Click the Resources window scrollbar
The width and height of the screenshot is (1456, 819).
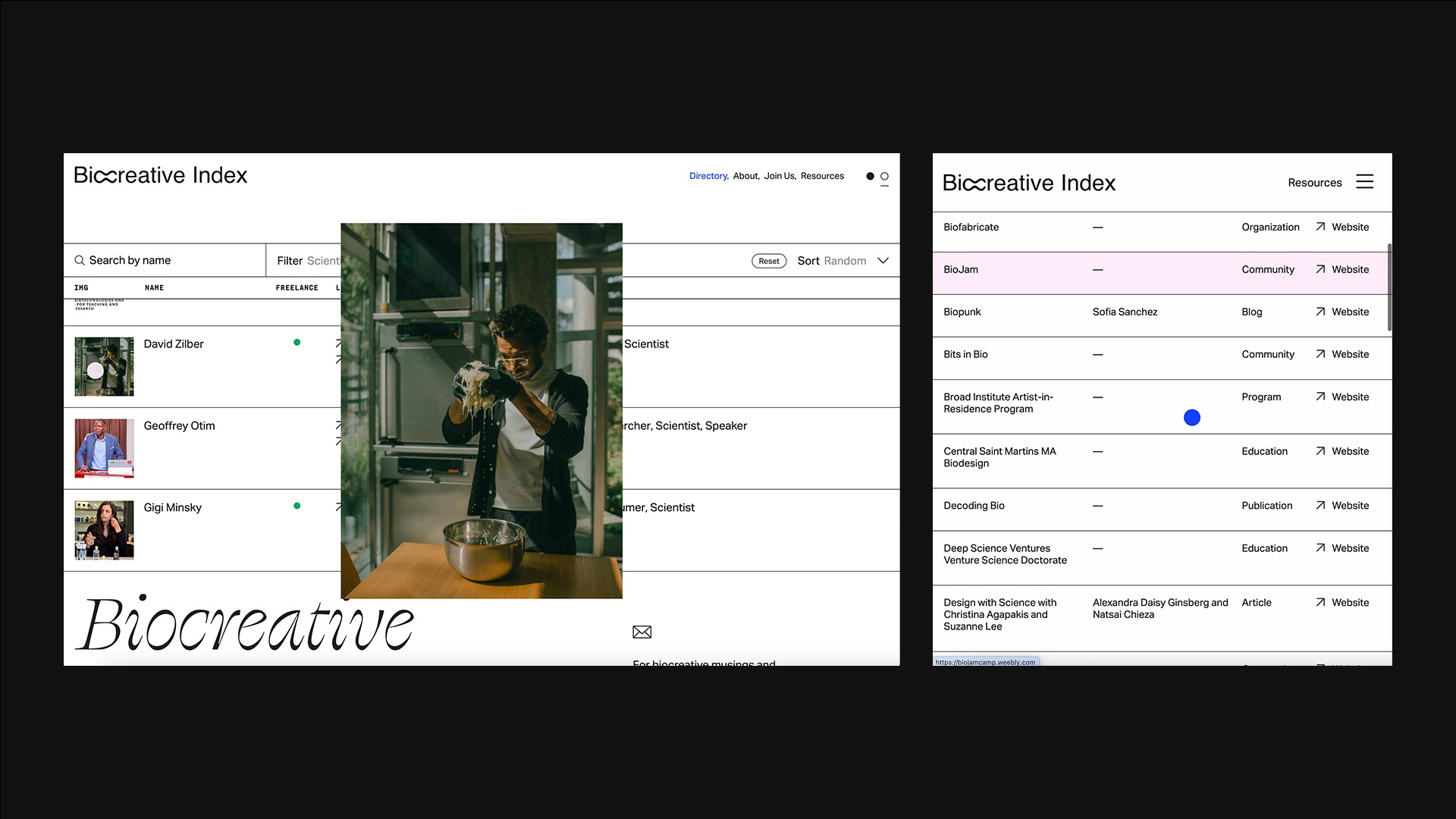[x=1389, y=287]
